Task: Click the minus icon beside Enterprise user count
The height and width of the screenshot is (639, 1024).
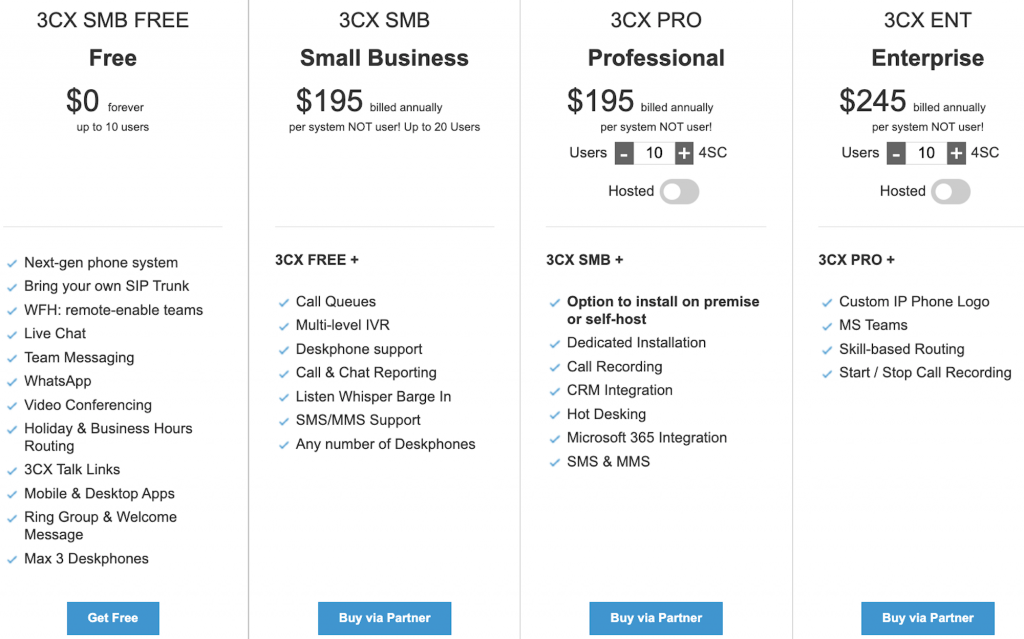Action: click(896, 152)
